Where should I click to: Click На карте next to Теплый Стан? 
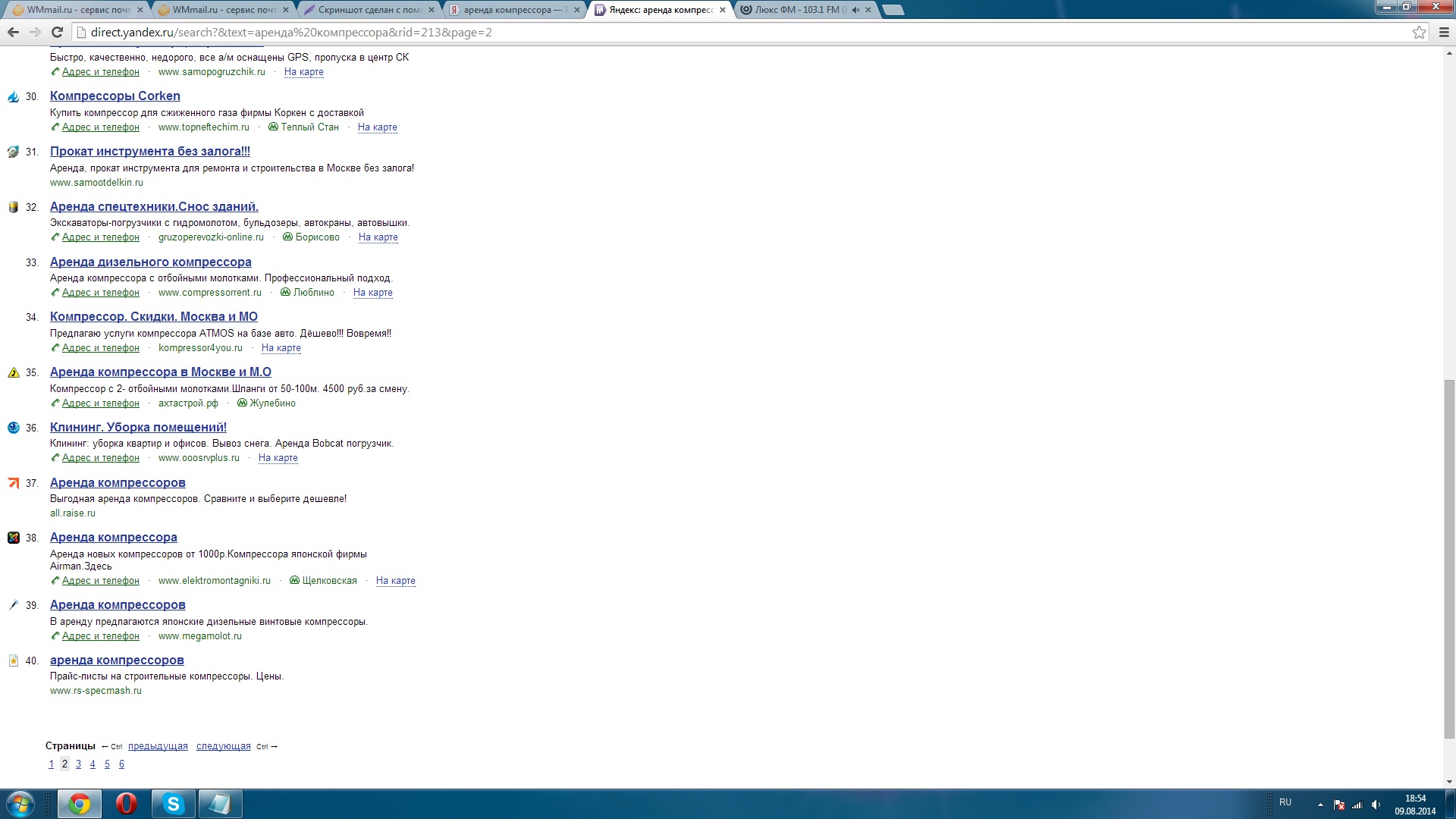[378, 127]
